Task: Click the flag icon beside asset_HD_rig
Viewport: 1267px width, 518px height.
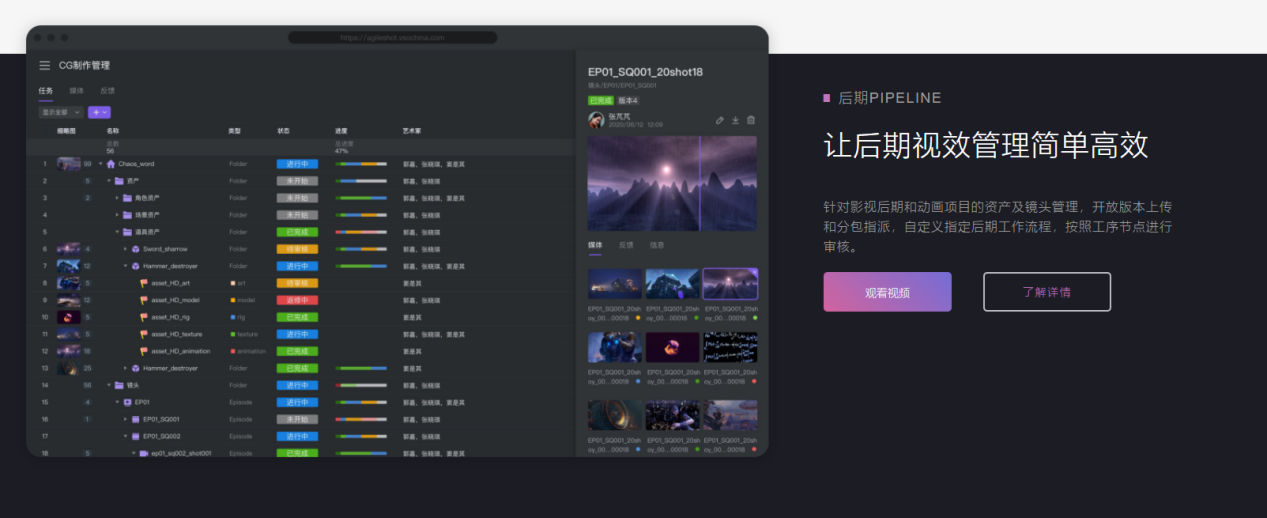Action: 144,317
